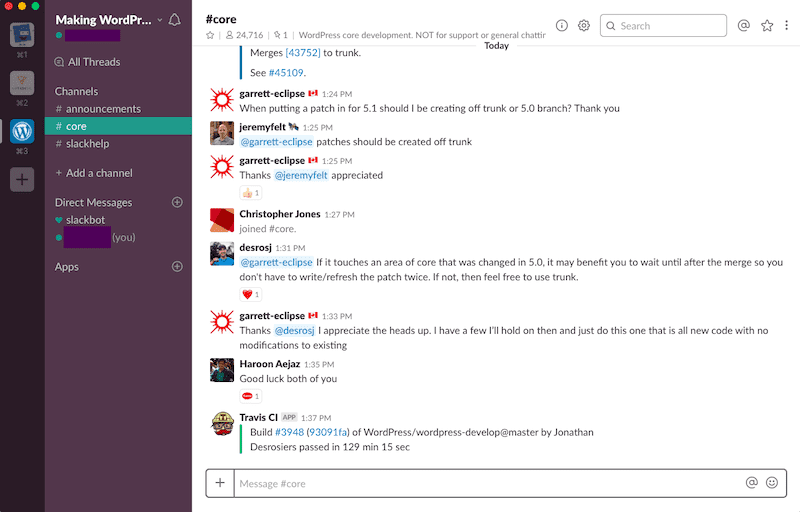Star the #core channel
Viewport: 800px width, 512px height.
coord(210,35)
